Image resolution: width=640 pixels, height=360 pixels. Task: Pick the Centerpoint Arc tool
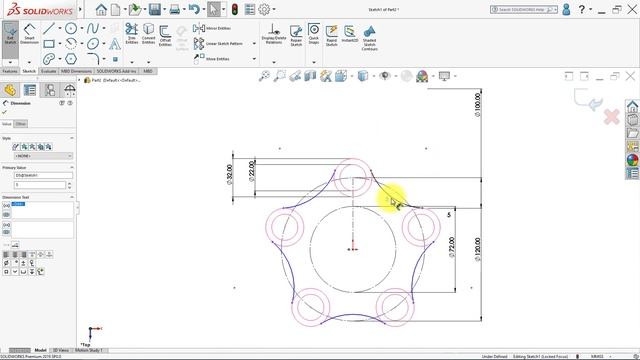(71, 43)
